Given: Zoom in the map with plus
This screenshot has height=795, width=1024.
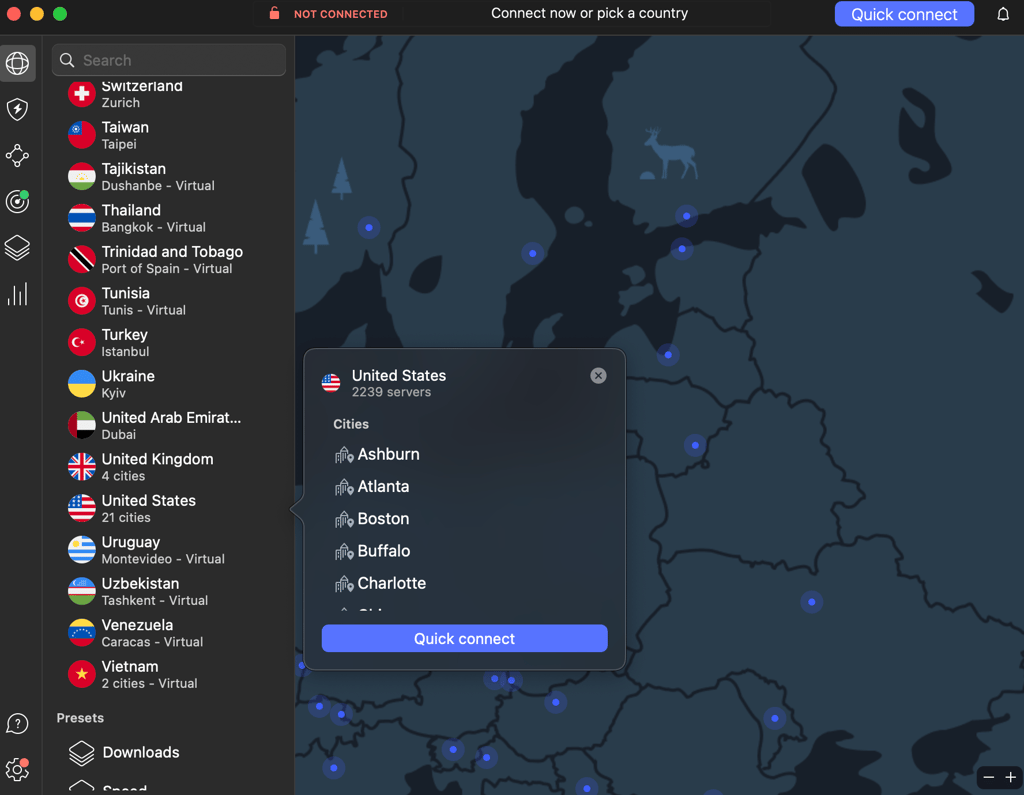Looking at the screenshot, I should click(x=1010, y=777).
